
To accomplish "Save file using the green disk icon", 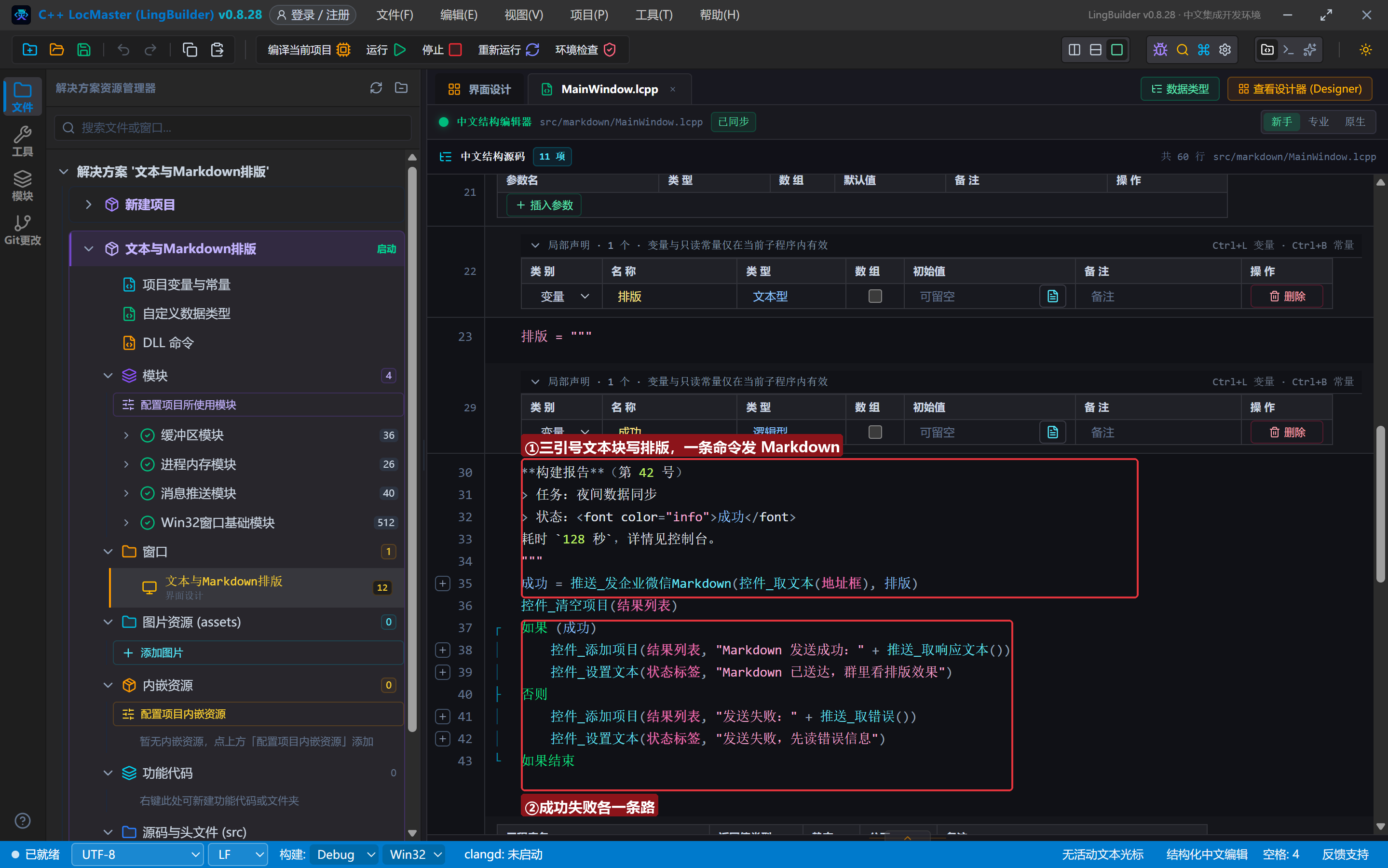I will coord(84,50).
